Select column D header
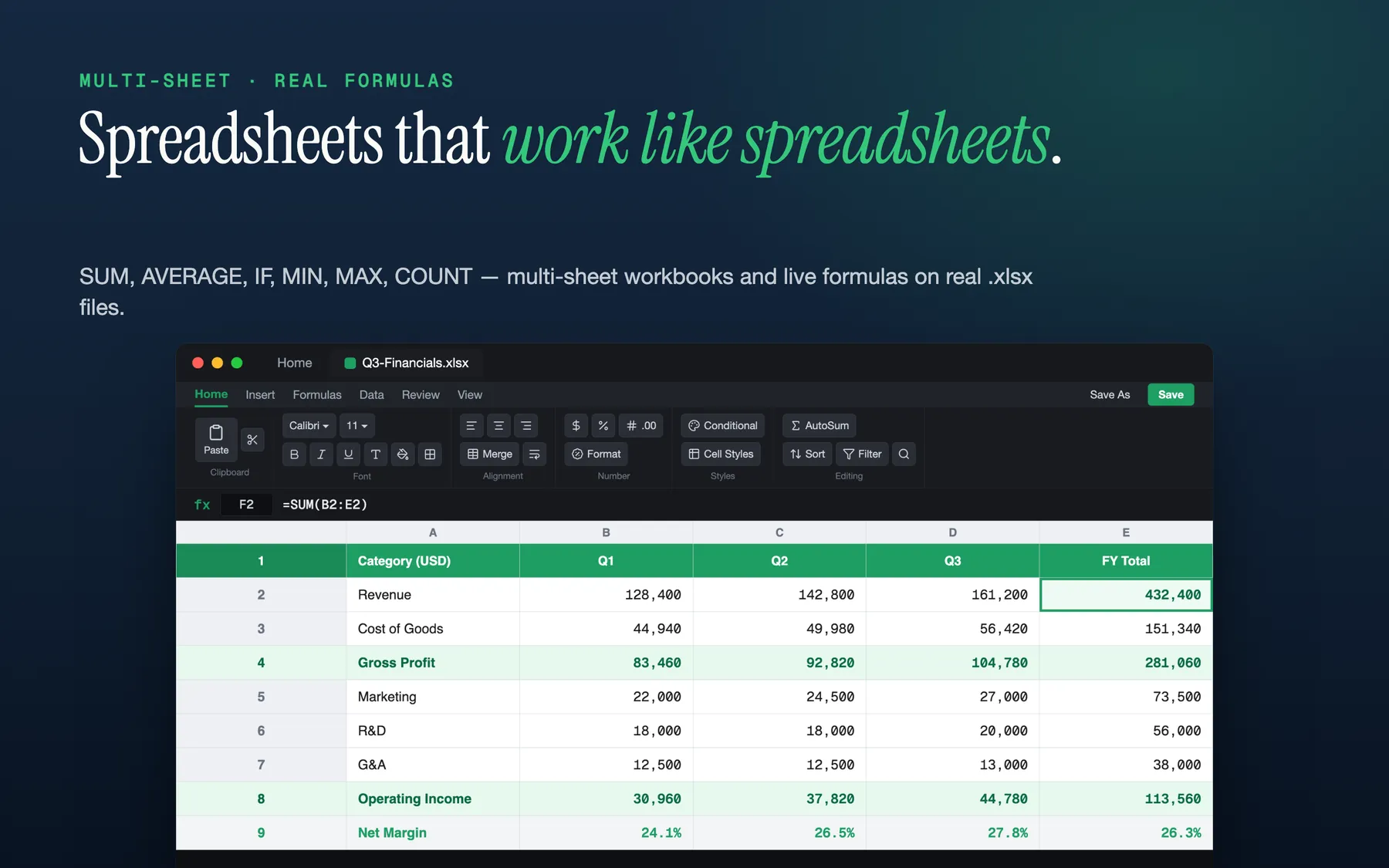The width and height of the screenshot is (1389, 868). [x=953, y=532]
